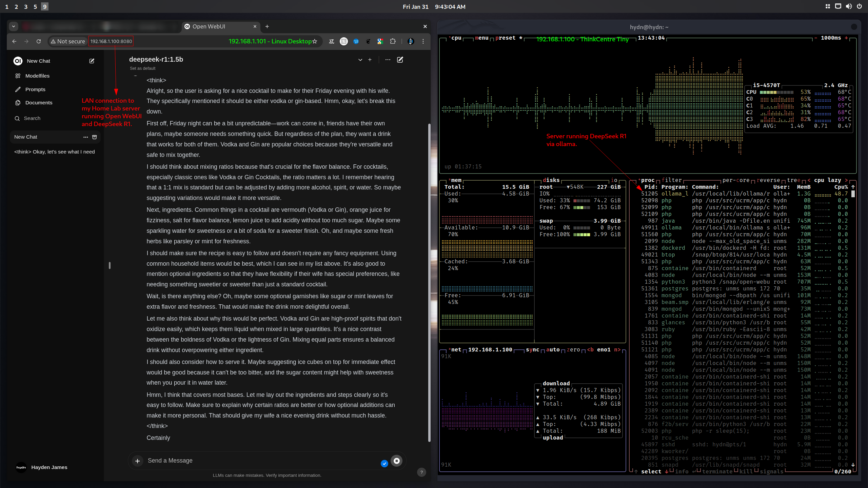Screen dimensions: 868x488
Task: Select the ollama_l process row PID 51205
Action: tap(745, 194)
